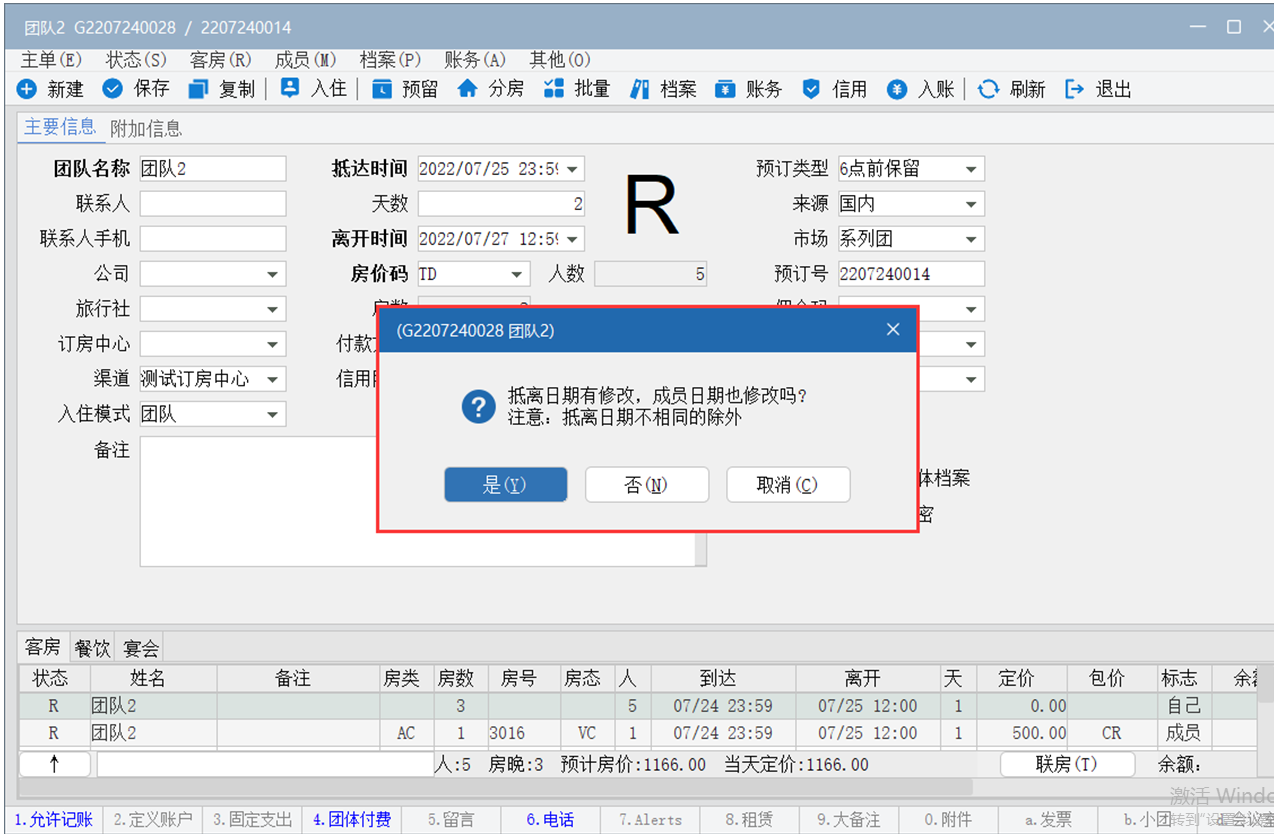Click the 刷新 (Refresh) toolbar icon

(x=988, y=89)
